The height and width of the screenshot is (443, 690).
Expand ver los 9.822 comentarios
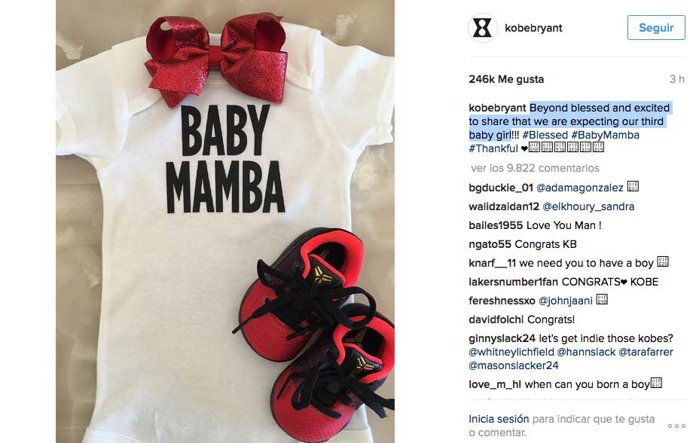pos(535,168)
